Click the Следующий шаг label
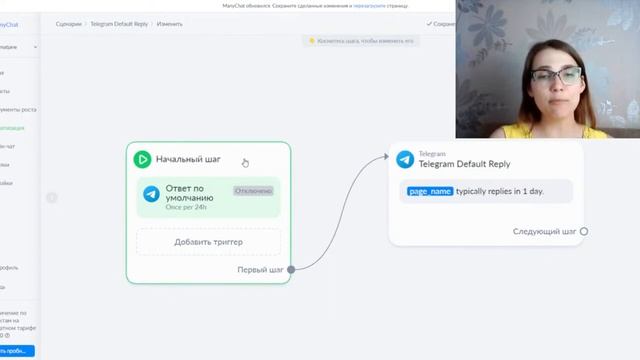The width and height of the screenshot is (640, 360). [x=544, y=231]
